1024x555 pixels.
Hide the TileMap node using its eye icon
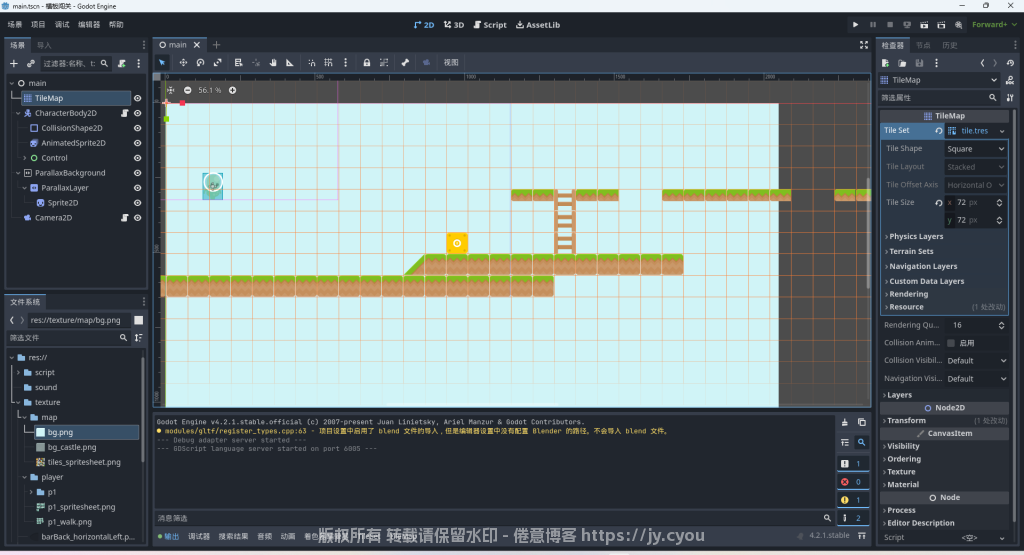[x=138, y=98]
